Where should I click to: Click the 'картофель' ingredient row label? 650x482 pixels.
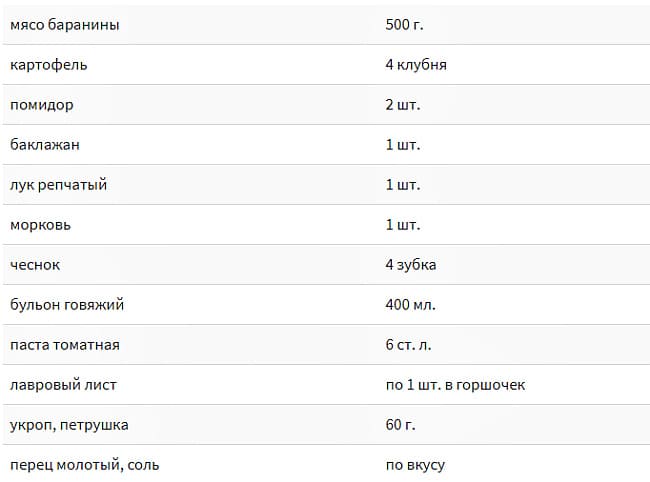pos(48,65)
